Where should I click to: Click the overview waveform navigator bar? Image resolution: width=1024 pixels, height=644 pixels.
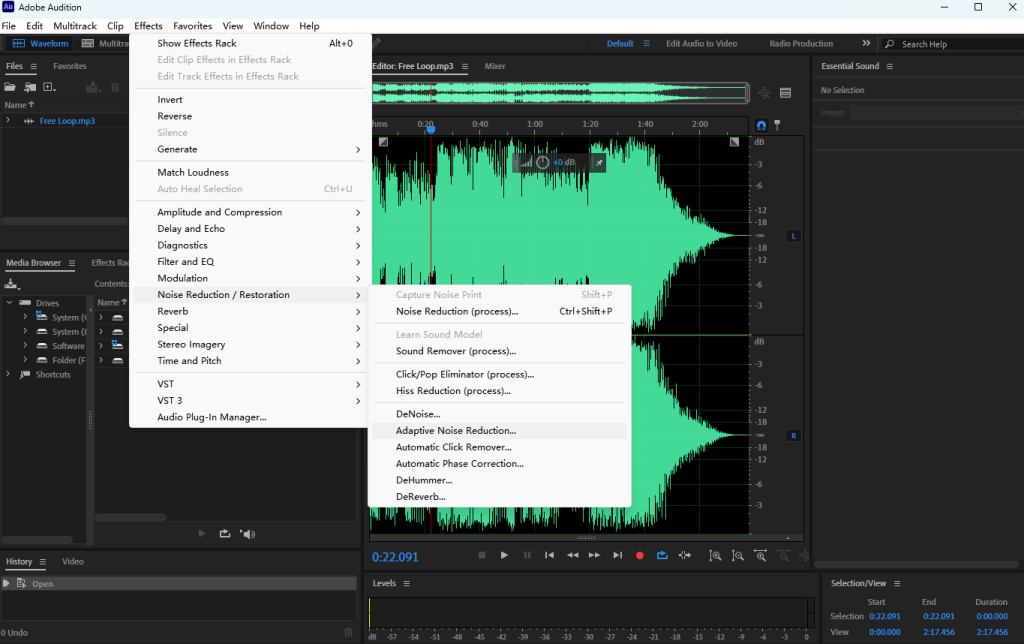(x=560, y=93)
